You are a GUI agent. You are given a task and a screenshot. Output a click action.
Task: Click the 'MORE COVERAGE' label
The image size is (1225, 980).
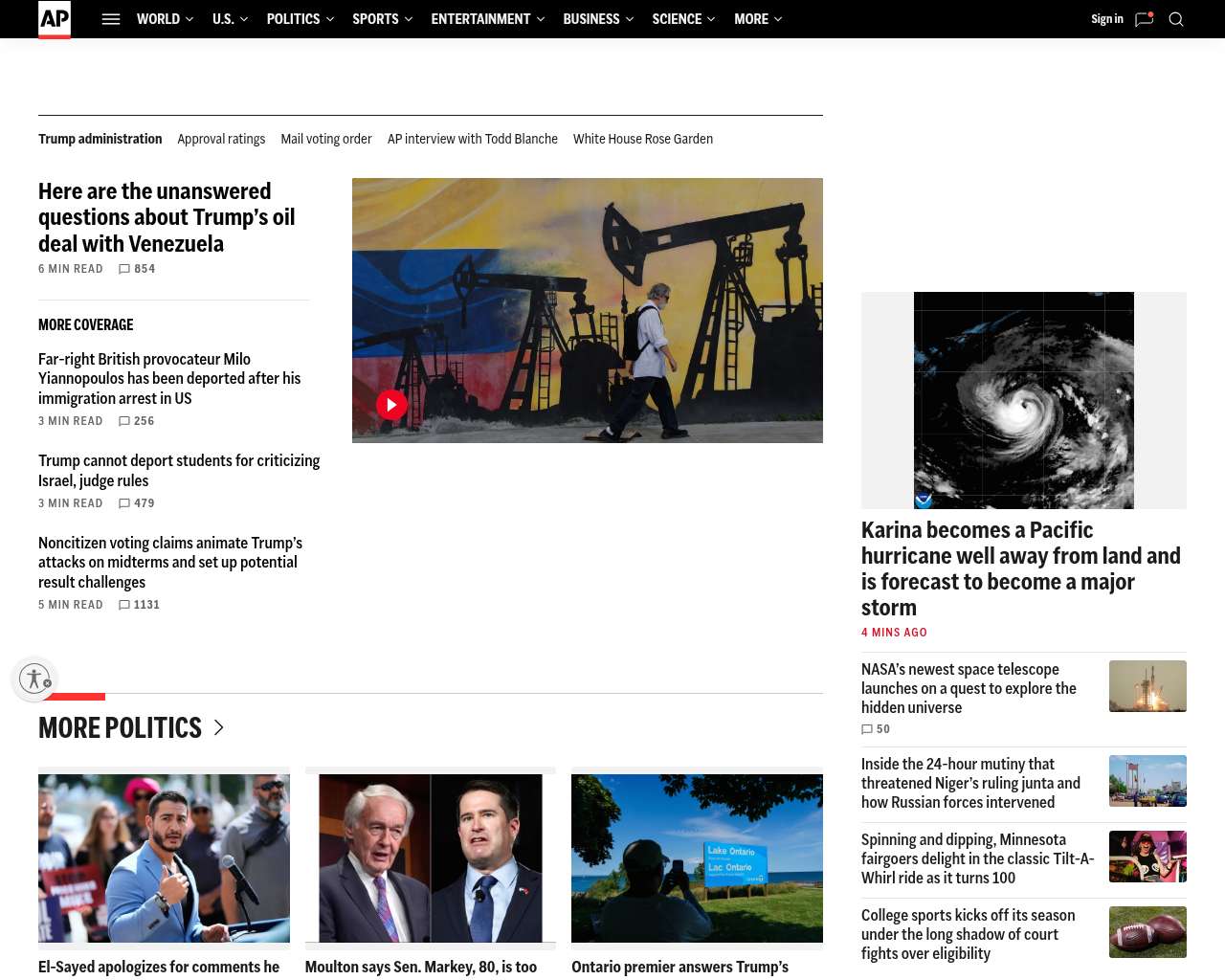coord(86,325)
